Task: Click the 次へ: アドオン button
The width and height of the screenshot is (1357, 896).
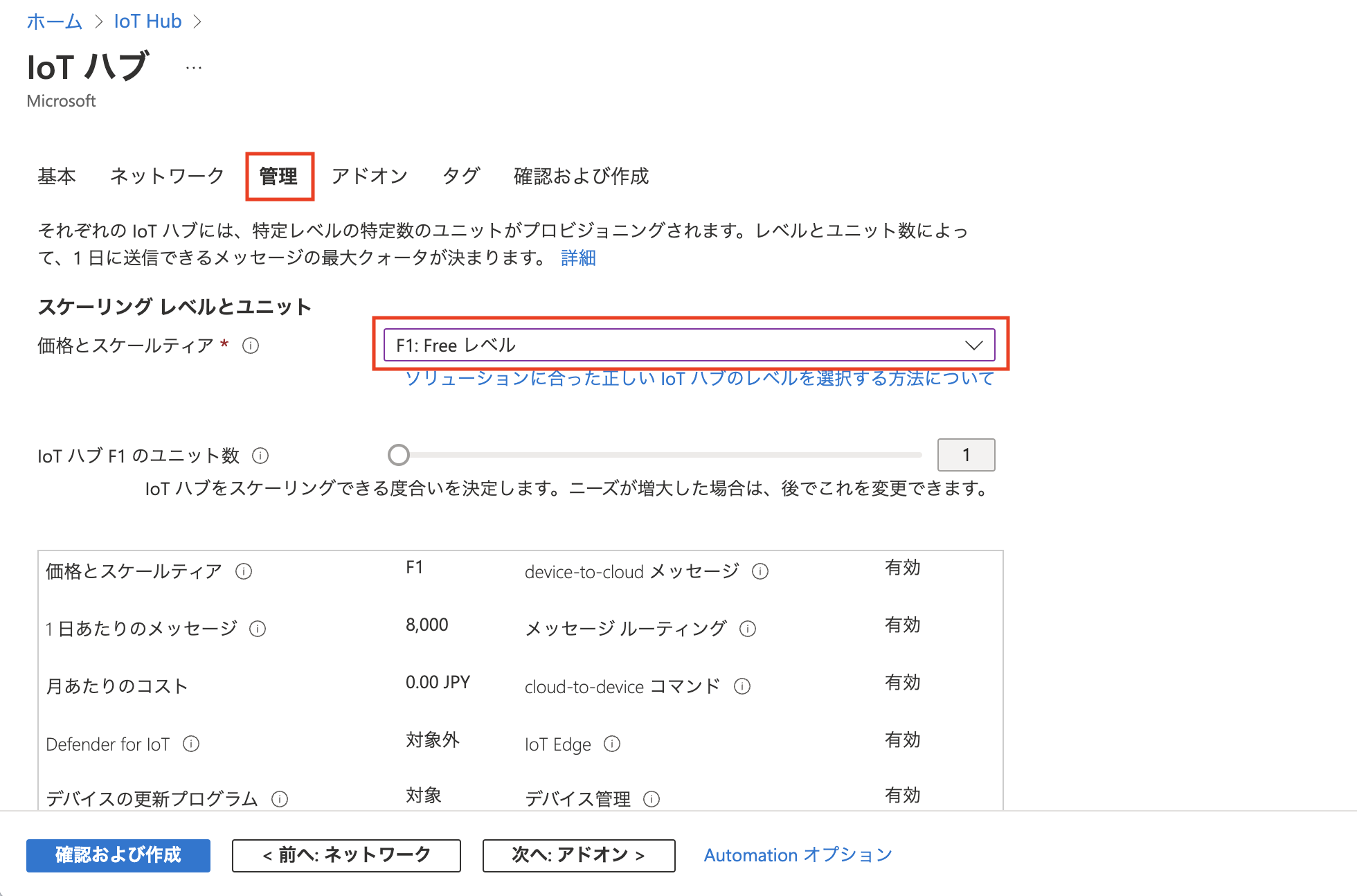Action: 578,855
